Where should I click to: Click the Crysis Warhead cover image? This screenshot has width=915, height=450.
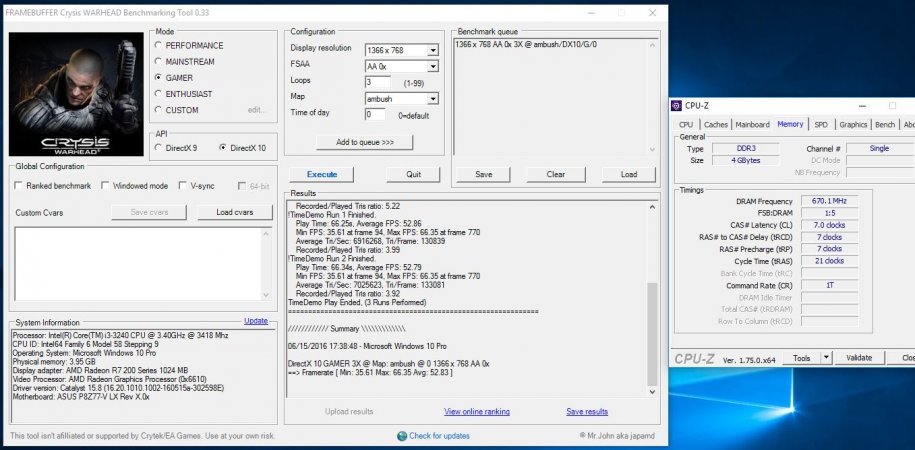(x=76, y=94)
